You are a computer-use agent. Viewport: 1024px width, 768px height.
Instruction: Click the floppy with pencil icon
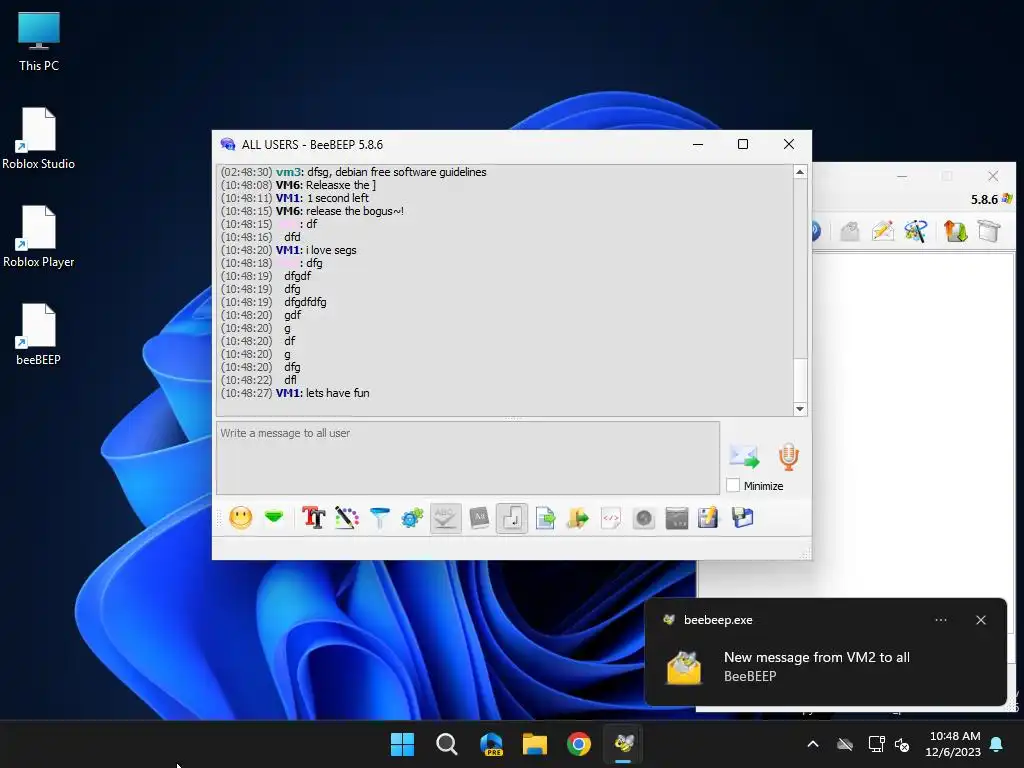pos(709,519)
